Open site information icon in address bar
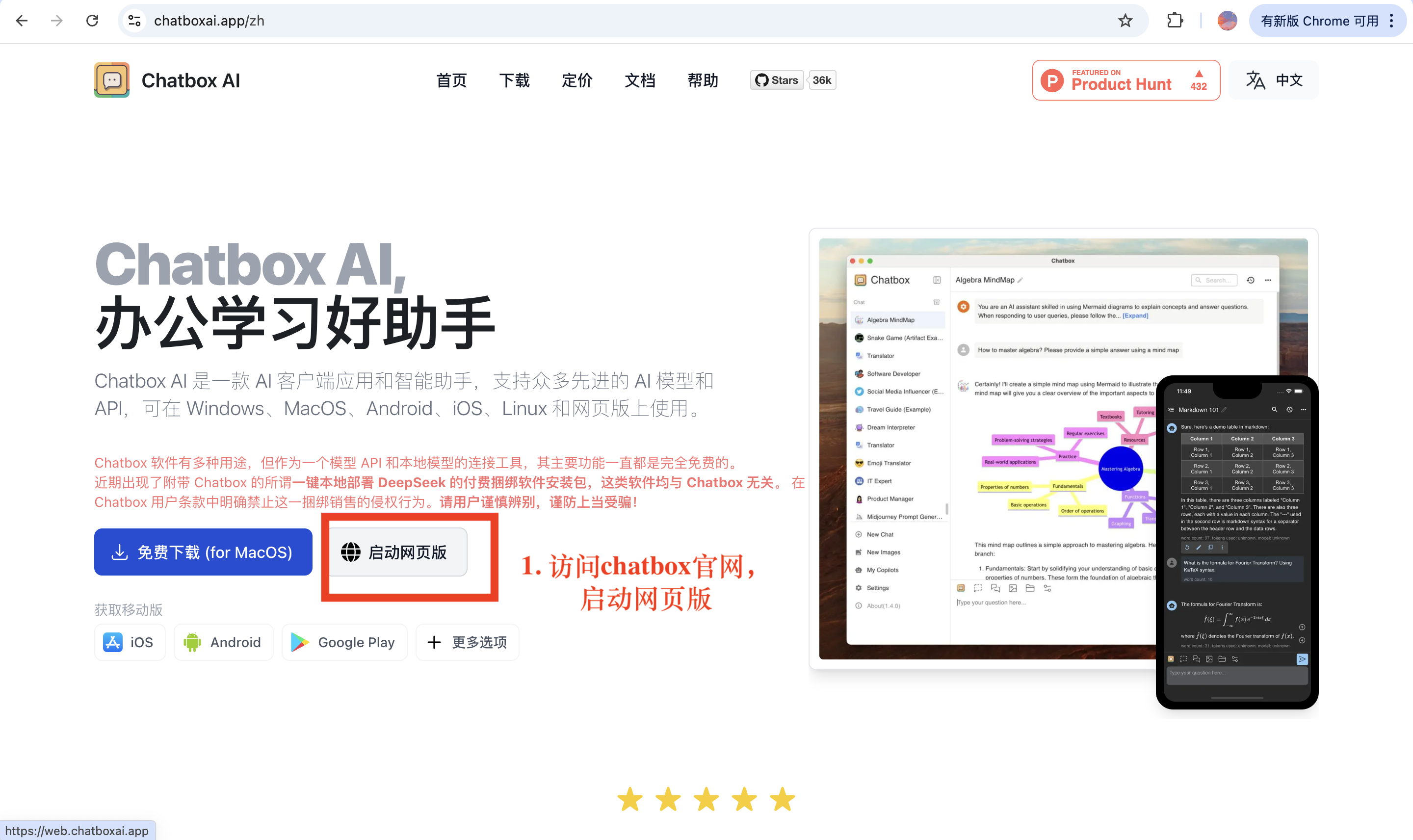This screenshot has height=840, width=1413. [134, 21]
